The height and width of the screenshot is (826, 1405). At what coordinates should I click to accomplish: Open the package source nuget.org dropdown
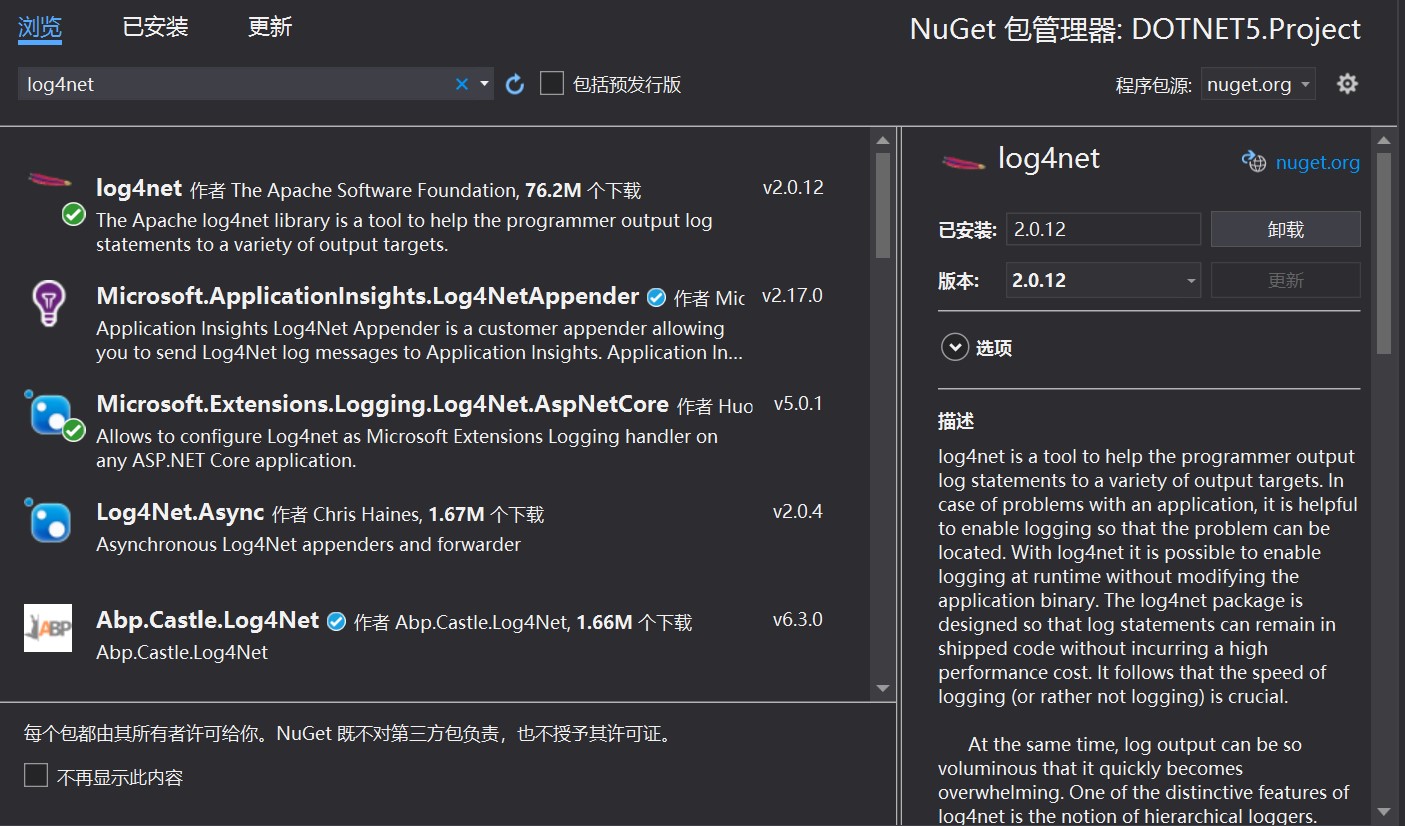(1258, 85)
